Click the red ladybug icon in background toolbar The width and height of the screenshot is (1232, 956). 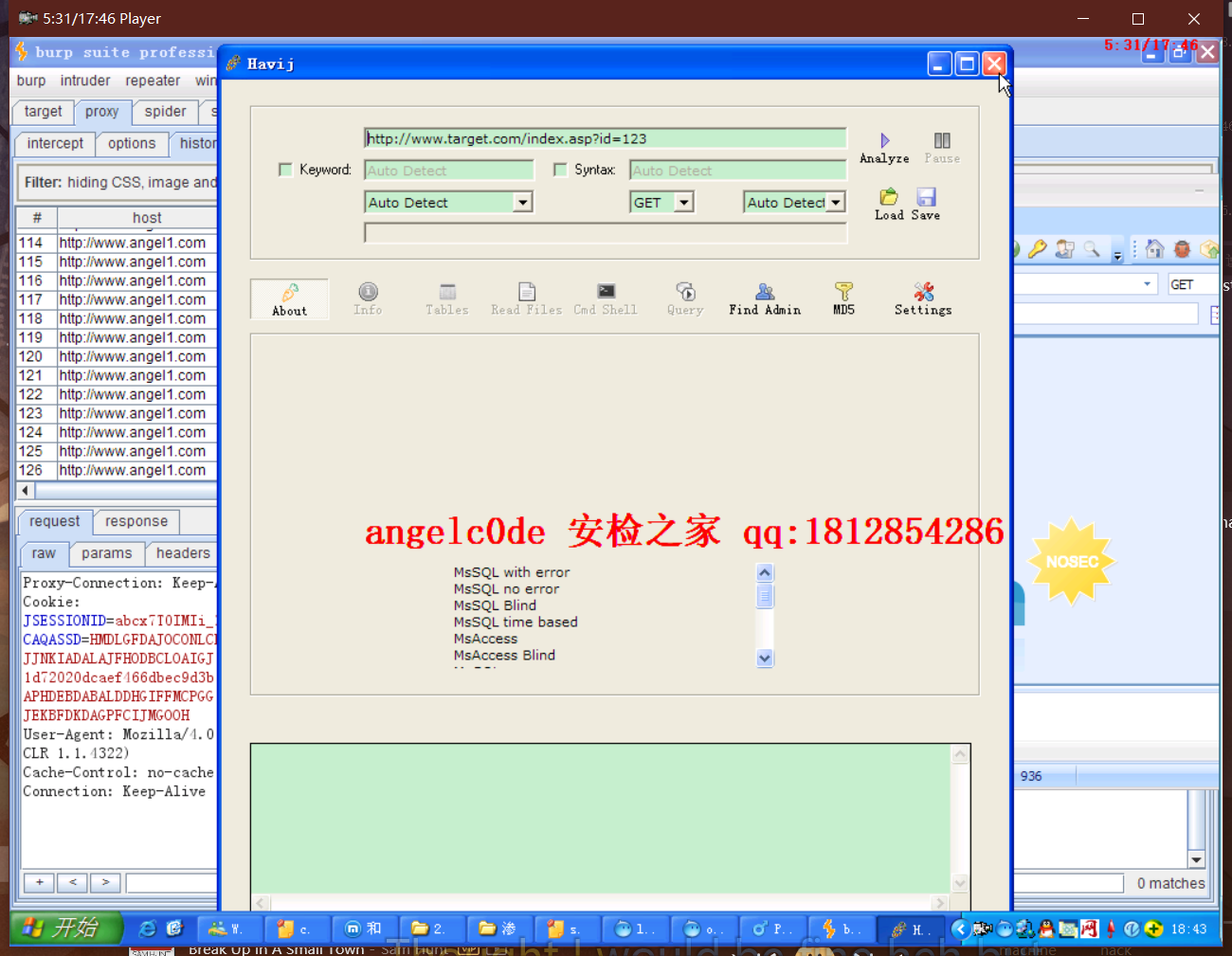pyautogui.click(x=1182, y=249)
